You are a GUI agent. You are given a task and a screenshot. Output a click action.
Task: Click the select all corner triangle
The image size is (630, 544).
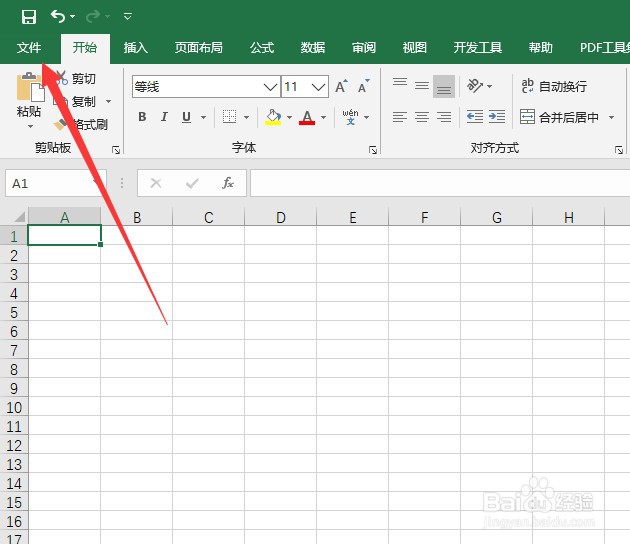tap(19, 217)
